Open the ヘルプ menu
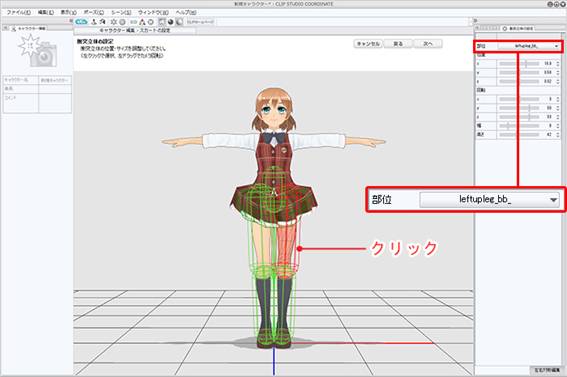The width and height of the screenshot is (567, 377). [186, 12]
